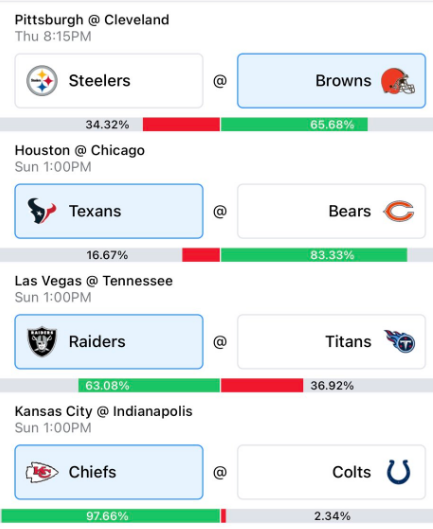The width and height of the screenshot is (433, 529).
Task: Open the Kansas City @ Indianapolis matchup title
Action: click(x=104, y=411)
